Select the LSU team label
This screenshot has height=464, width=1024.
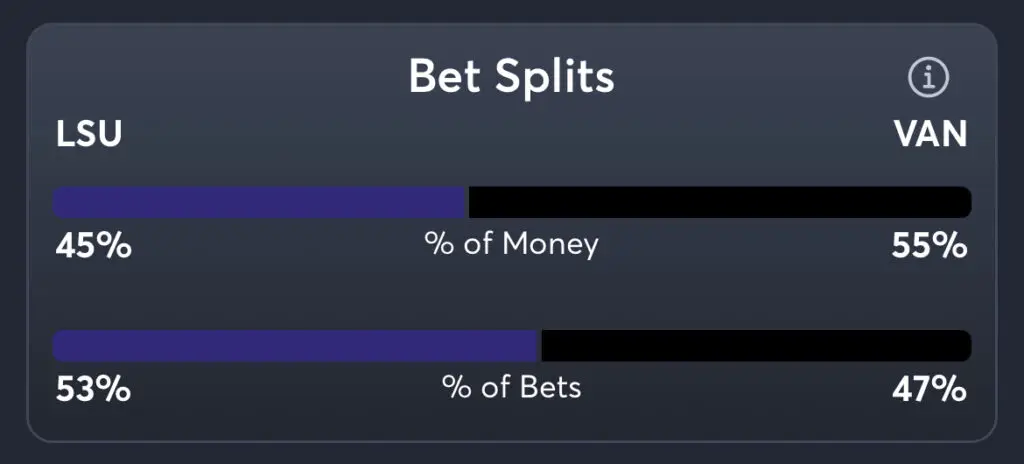click(89, 134)
